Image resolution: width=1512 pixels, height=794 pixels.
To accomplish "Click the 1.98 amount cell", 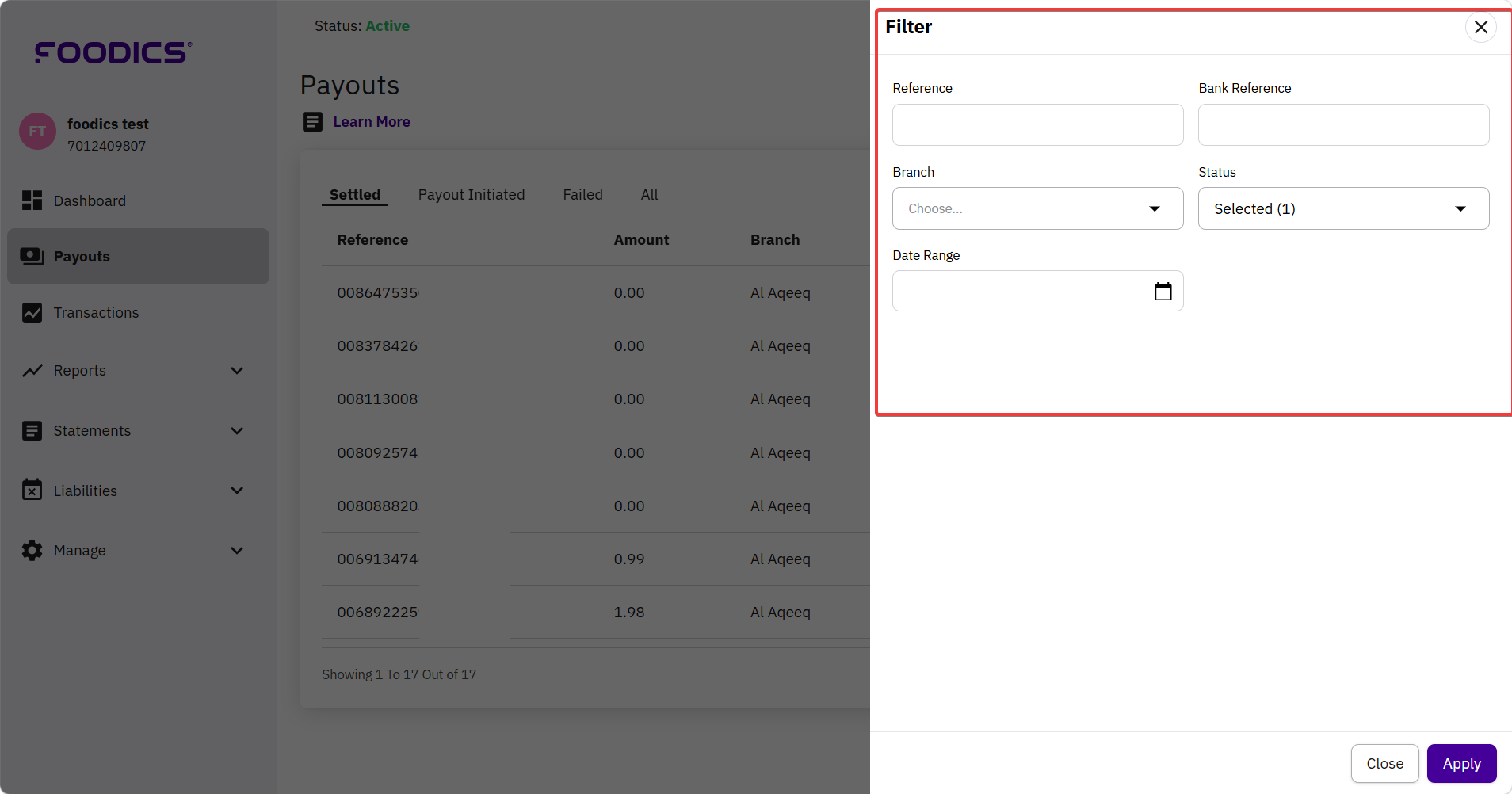I will (629, 612).
